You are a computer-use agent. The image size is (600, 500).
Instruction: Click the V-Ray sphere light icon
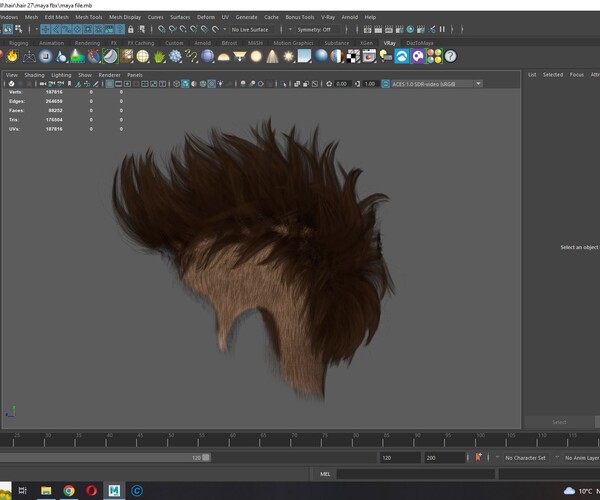(x=256, y=57)
